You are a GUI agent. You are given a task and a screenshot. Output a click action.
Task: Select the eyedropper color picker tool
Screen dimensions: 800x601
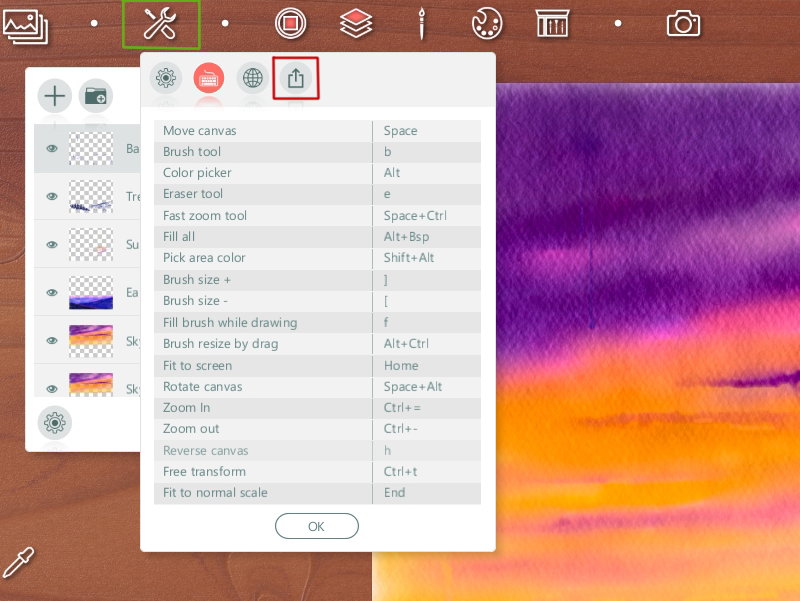click(x=18, y=562)
